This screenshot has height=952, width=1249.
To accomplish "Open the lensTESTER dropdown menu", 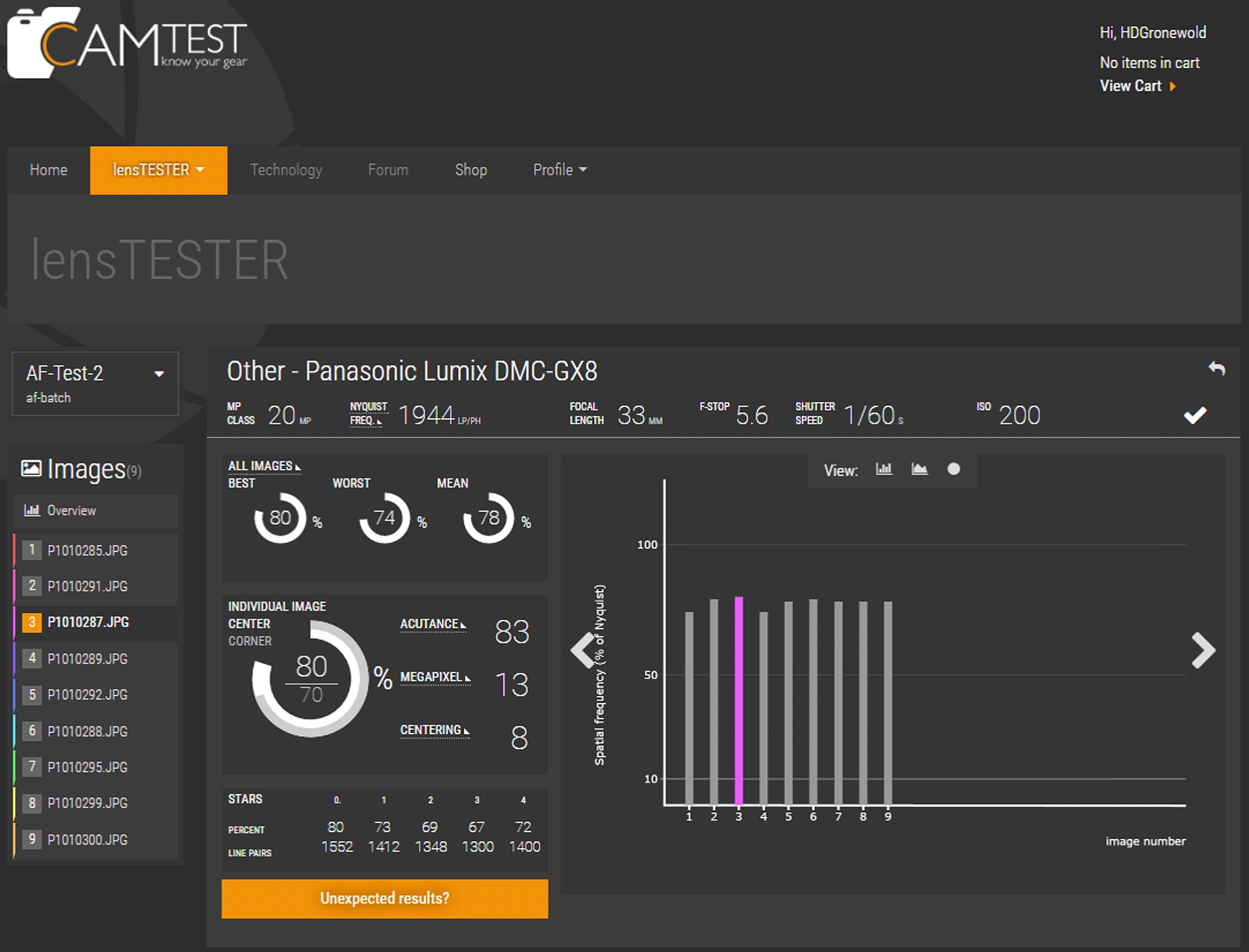I will (159, 170).
